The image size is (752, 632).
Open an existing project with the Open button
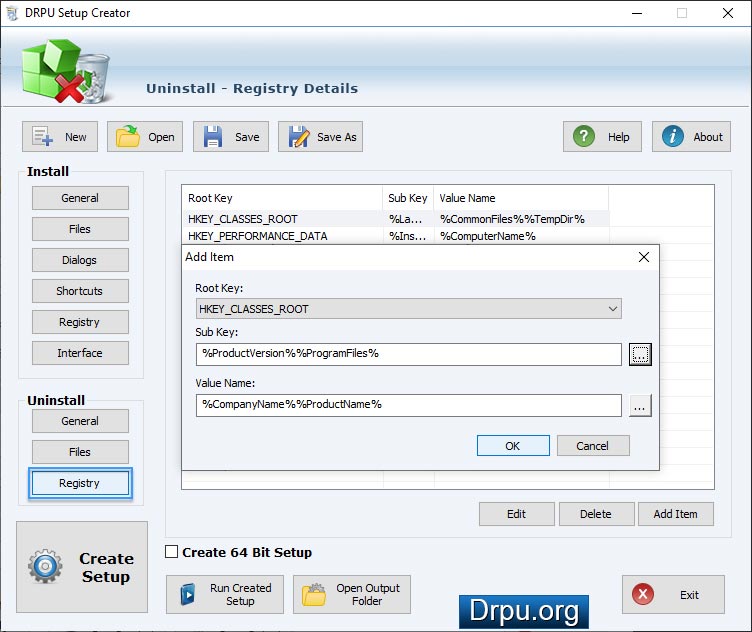click(x=145, y=137)
